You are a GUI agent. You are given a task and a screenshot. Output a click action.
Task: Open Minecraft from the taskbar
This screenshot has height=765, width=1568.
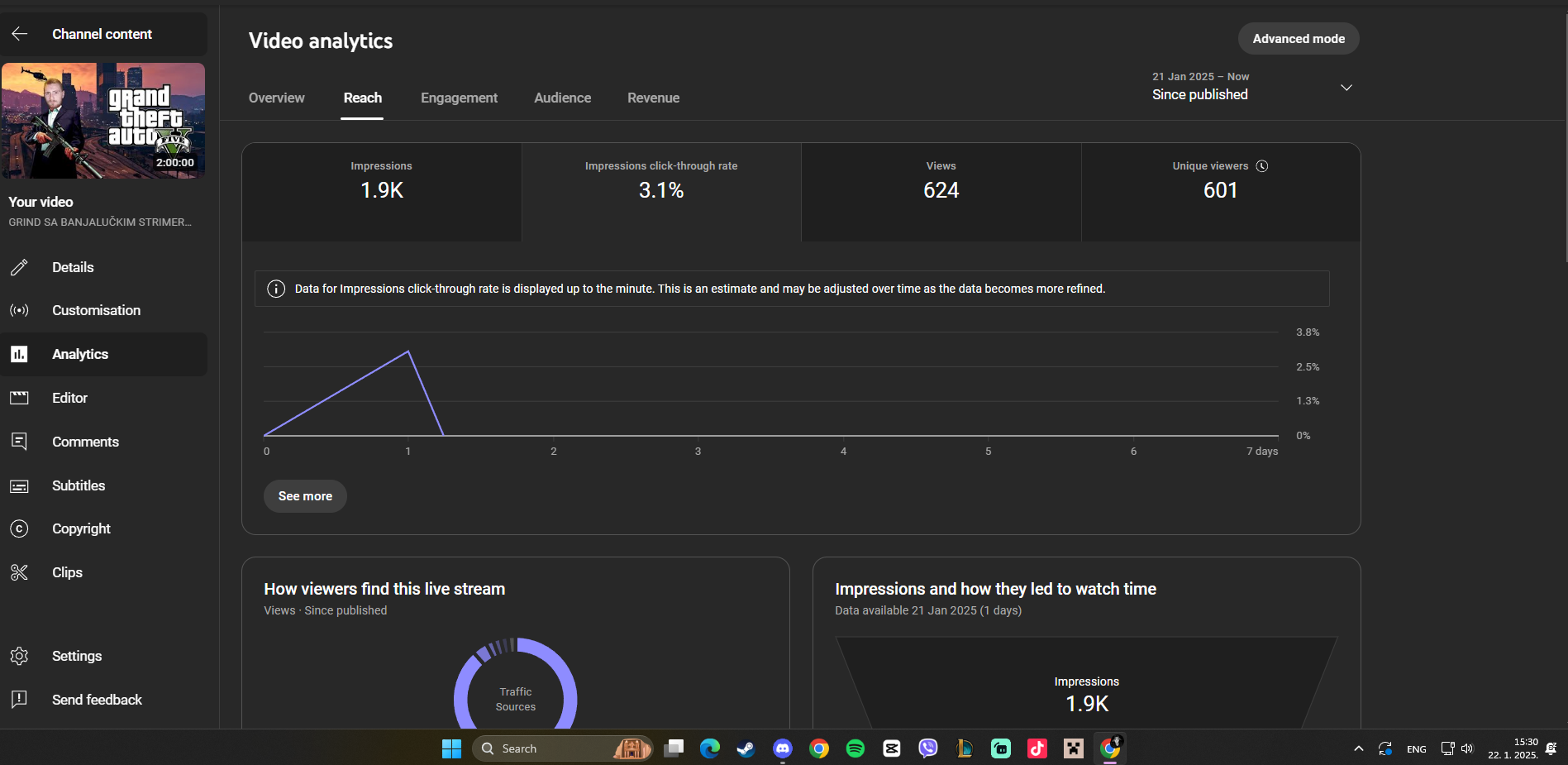(1074, 748)
